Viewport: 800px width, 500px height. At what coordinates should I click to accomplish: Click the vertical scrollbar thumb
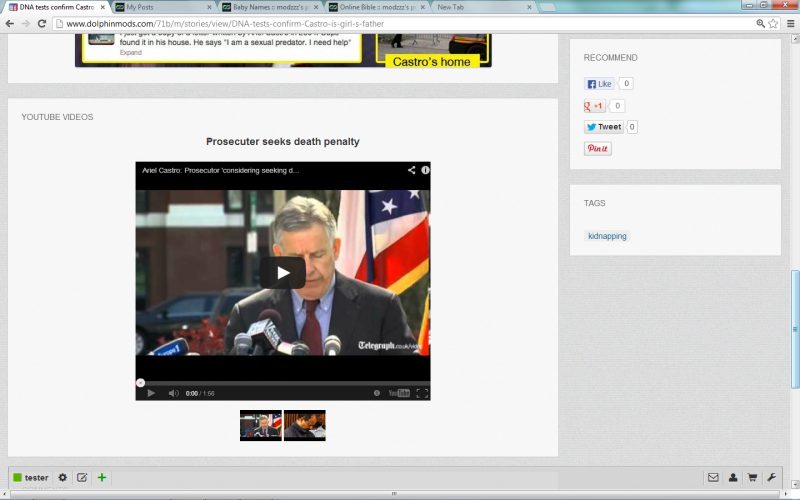(x=795, y=330)
